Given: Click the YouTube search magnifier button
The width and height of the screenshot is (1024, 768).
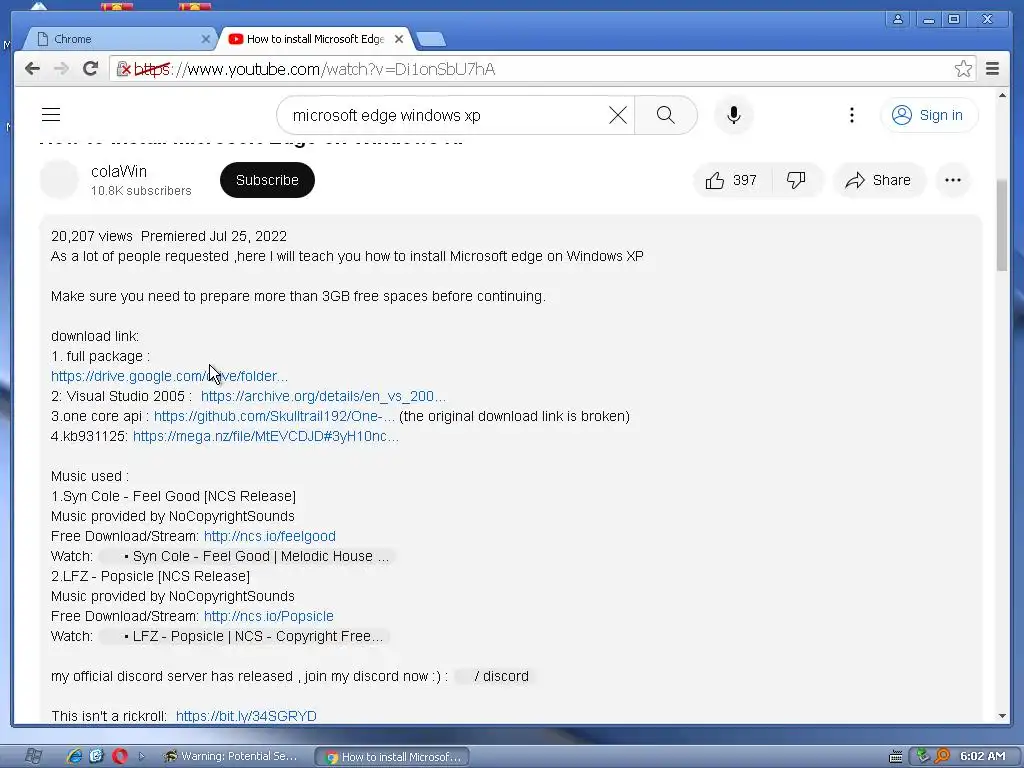Looking at the screenshot, I should point(665,115).
